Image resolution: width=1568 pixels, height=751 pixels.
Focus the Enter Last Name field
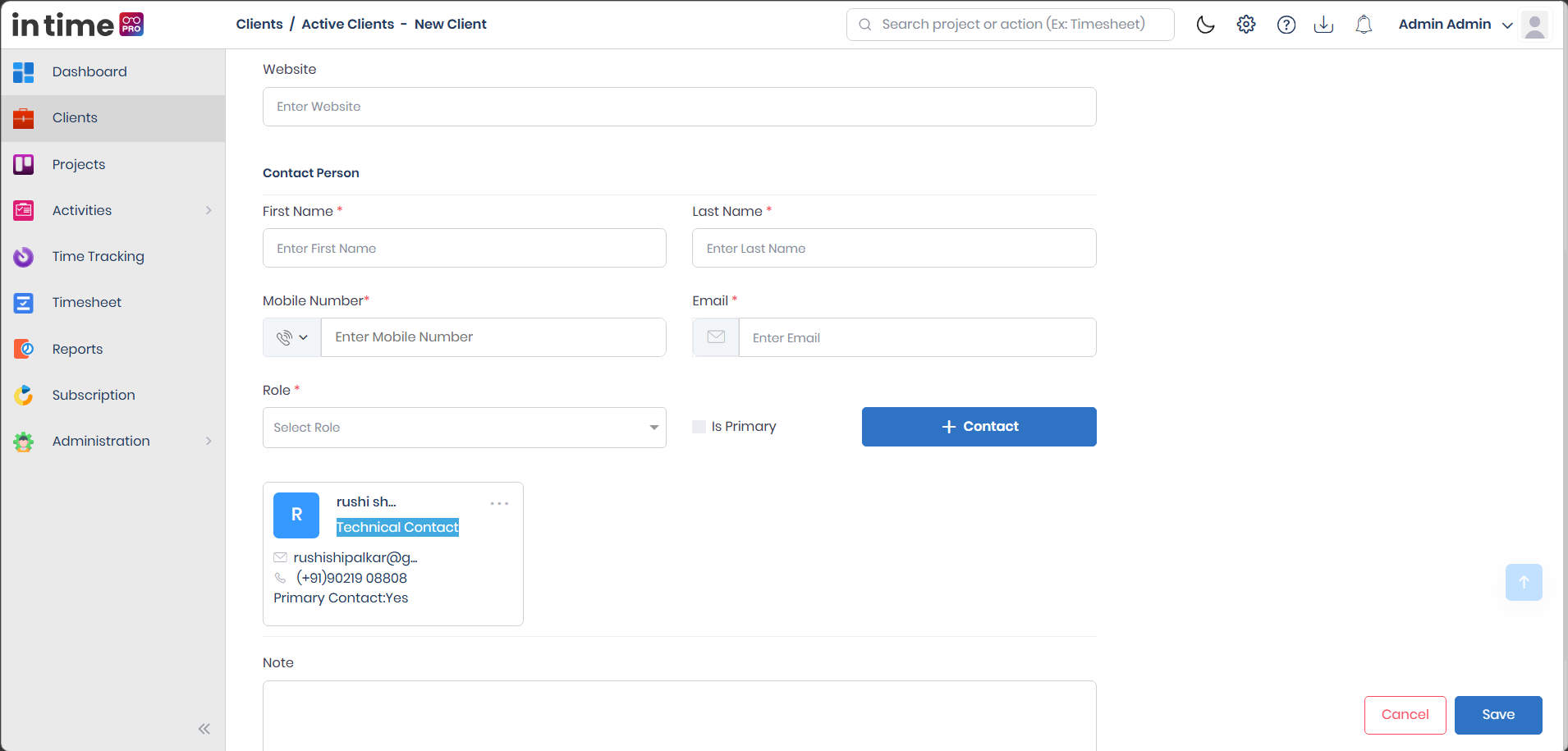894,248
